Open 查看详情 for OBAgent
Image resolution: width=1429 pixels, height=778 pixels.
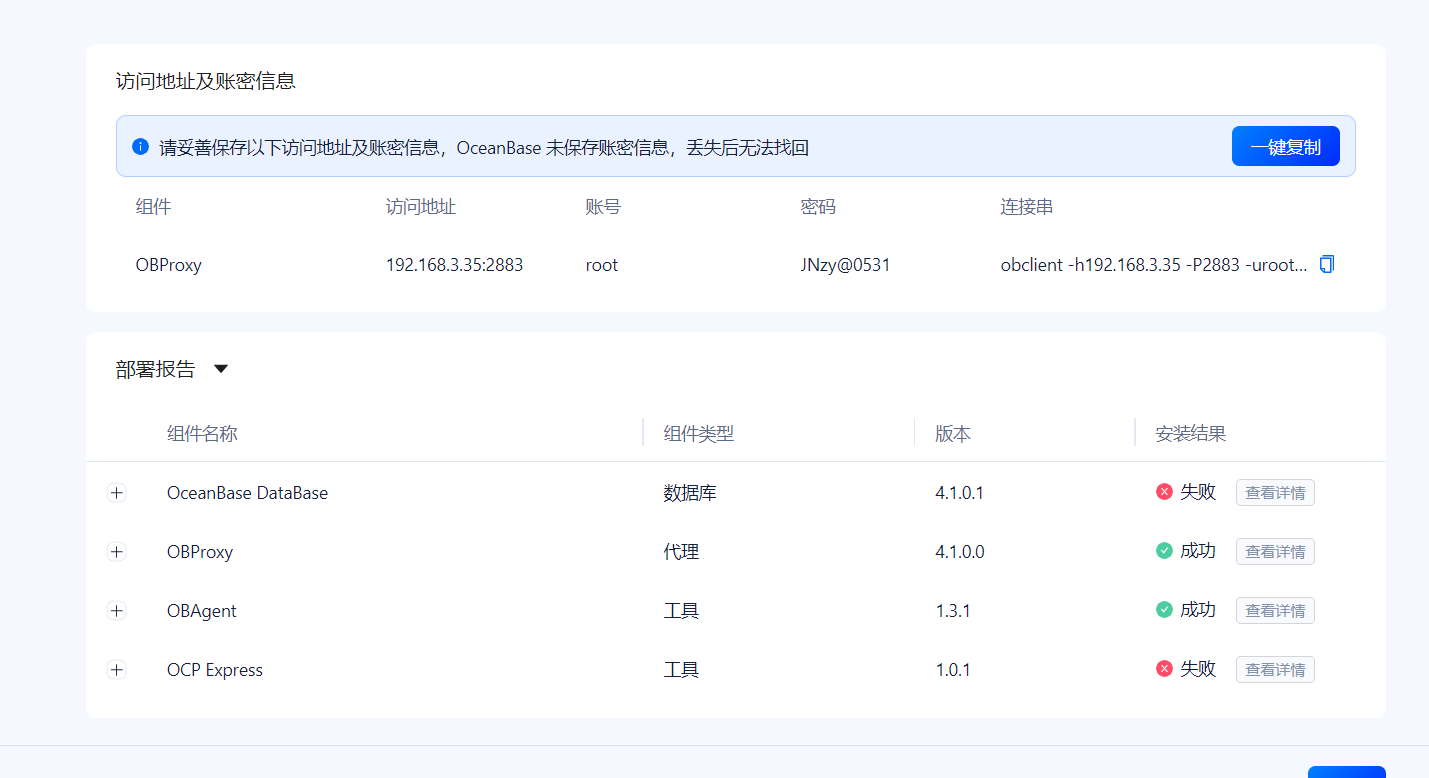coord(1275,611)
